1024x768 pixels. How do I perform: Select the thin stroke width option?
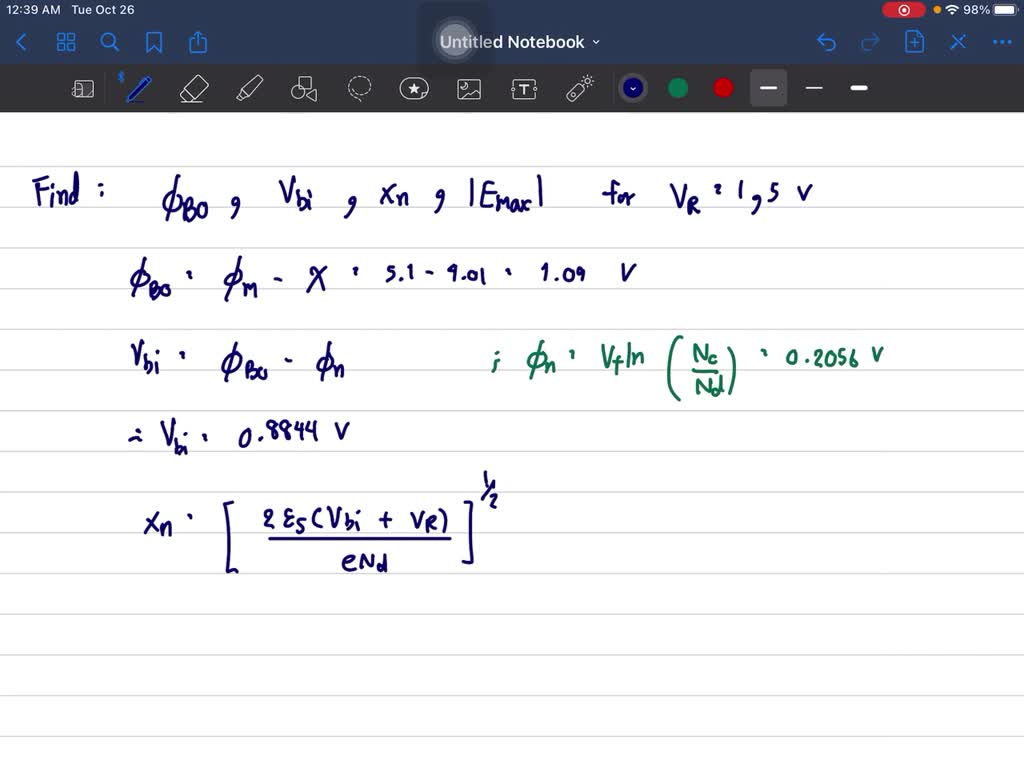[813, 88]
